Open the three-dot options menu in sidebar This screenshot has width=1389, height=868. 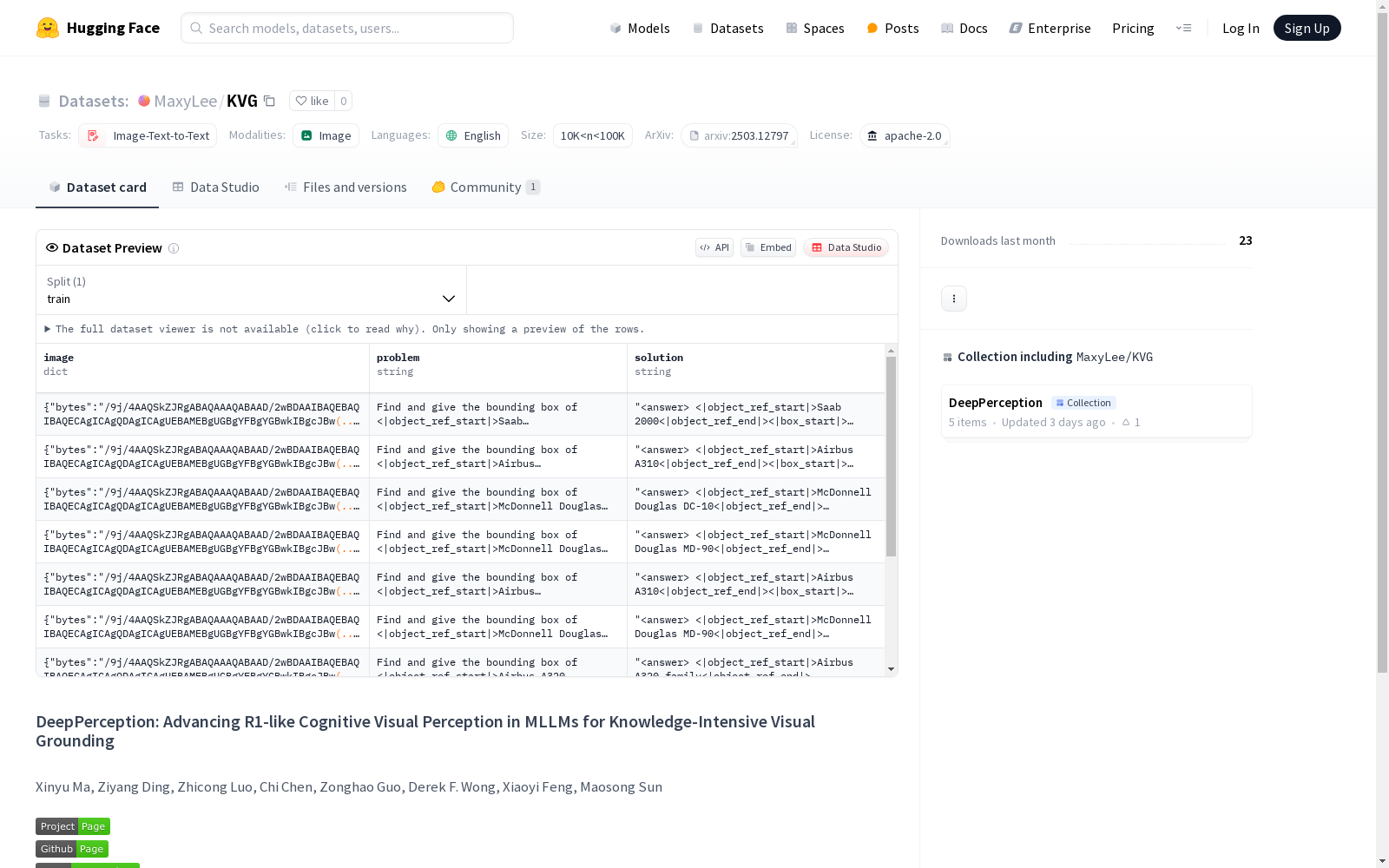pos(954,299)
